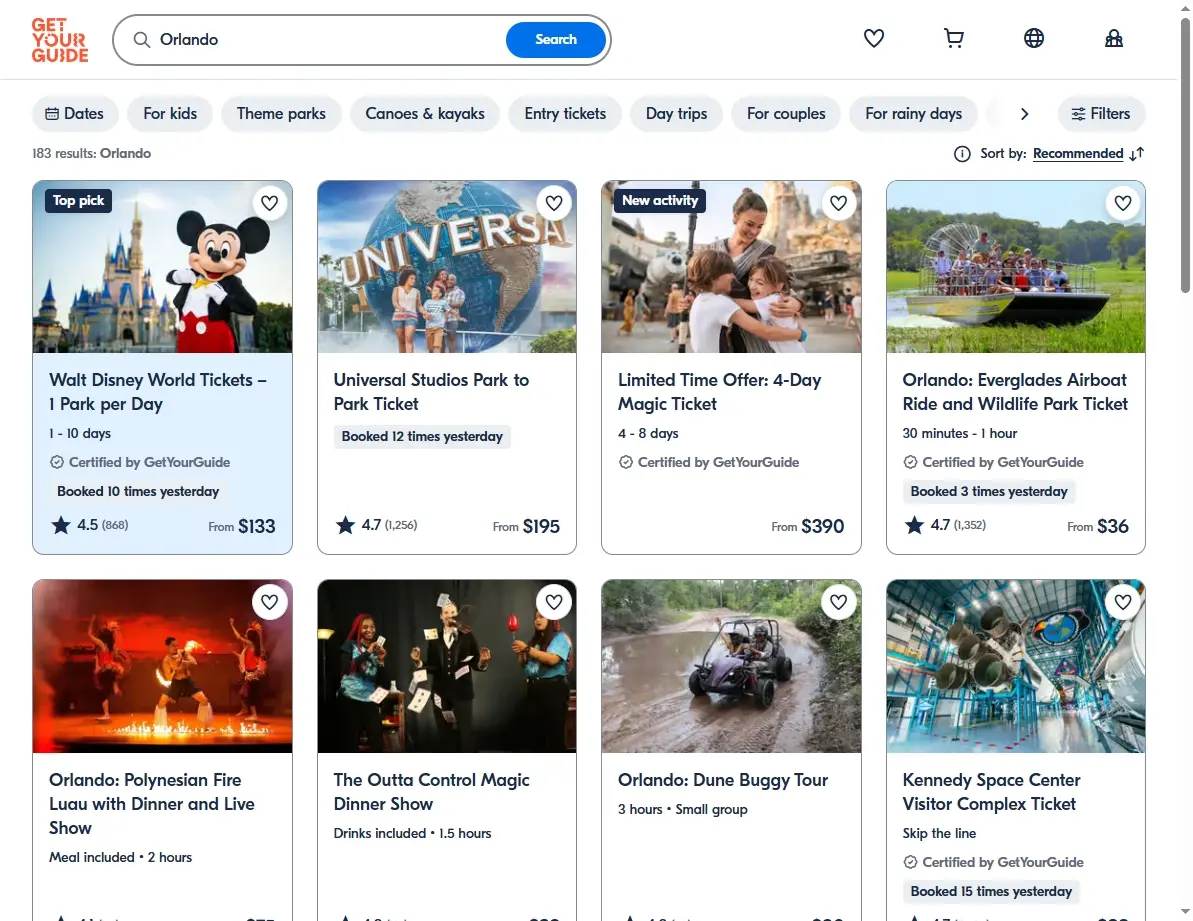Click 'Booked 15 times yesterday' label
Screen dimensions: 1193x921
point(991,891)
